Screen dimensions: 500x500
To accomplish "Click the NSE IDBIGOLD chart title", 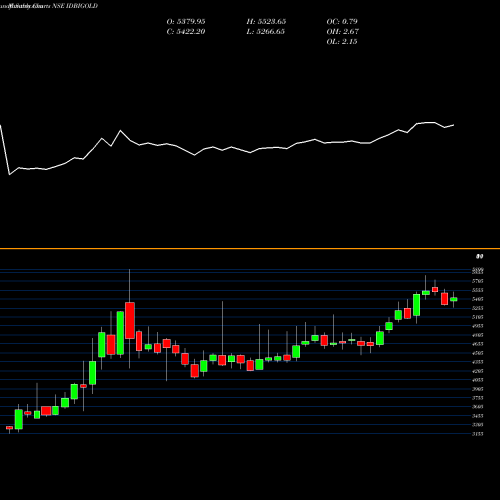I will click(75, 6).
